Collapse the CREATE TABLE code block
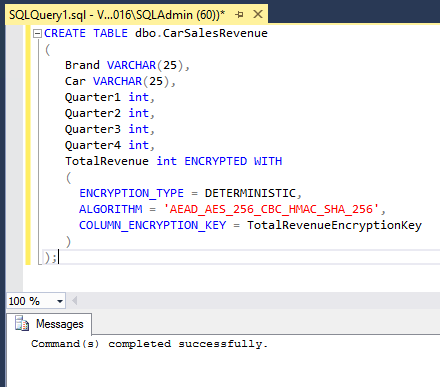The width and height of the screenshot is (440, 387). tap(37, 33)
